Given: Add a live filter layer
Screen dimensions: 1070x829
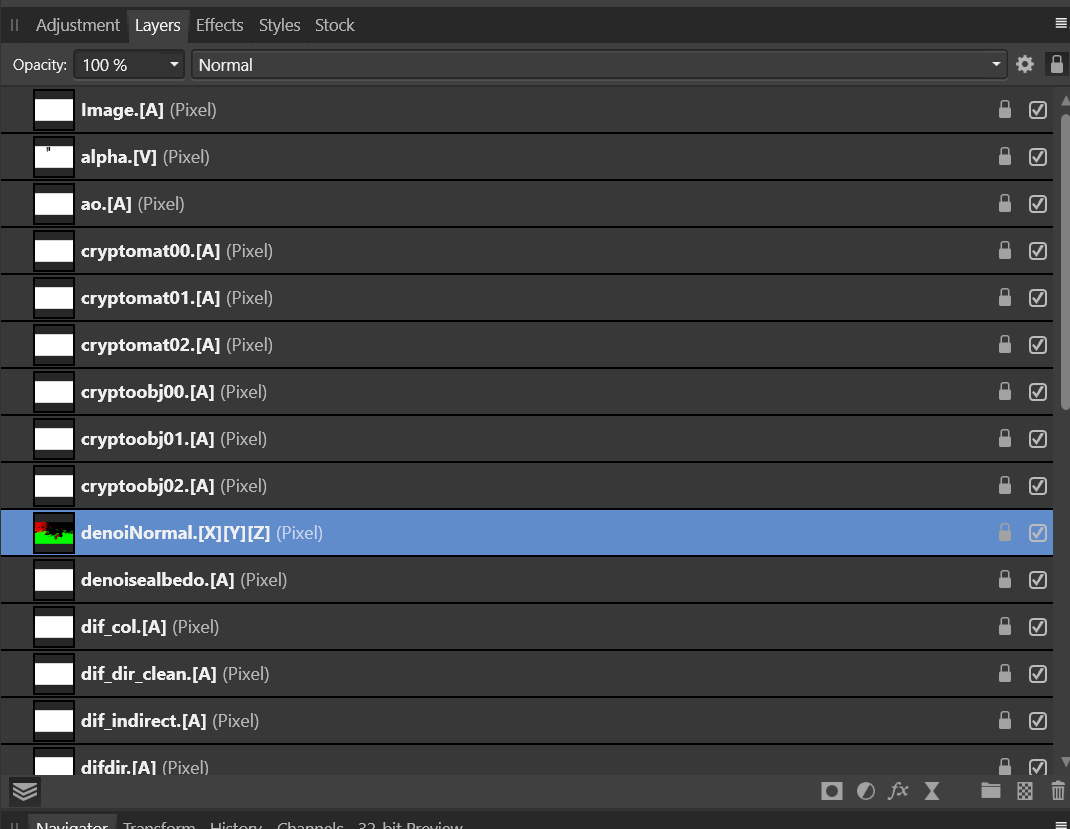Looking at the screenshot, I should click(x=931, y=791).
